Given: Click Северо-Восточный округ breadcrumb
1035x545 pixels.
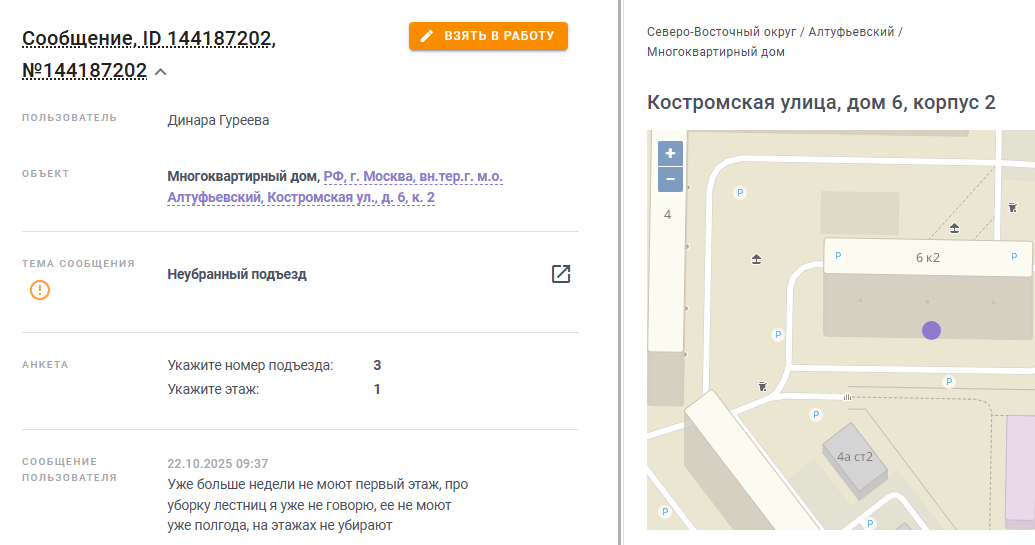Looking at the screenshot, I should click(721, 32).
